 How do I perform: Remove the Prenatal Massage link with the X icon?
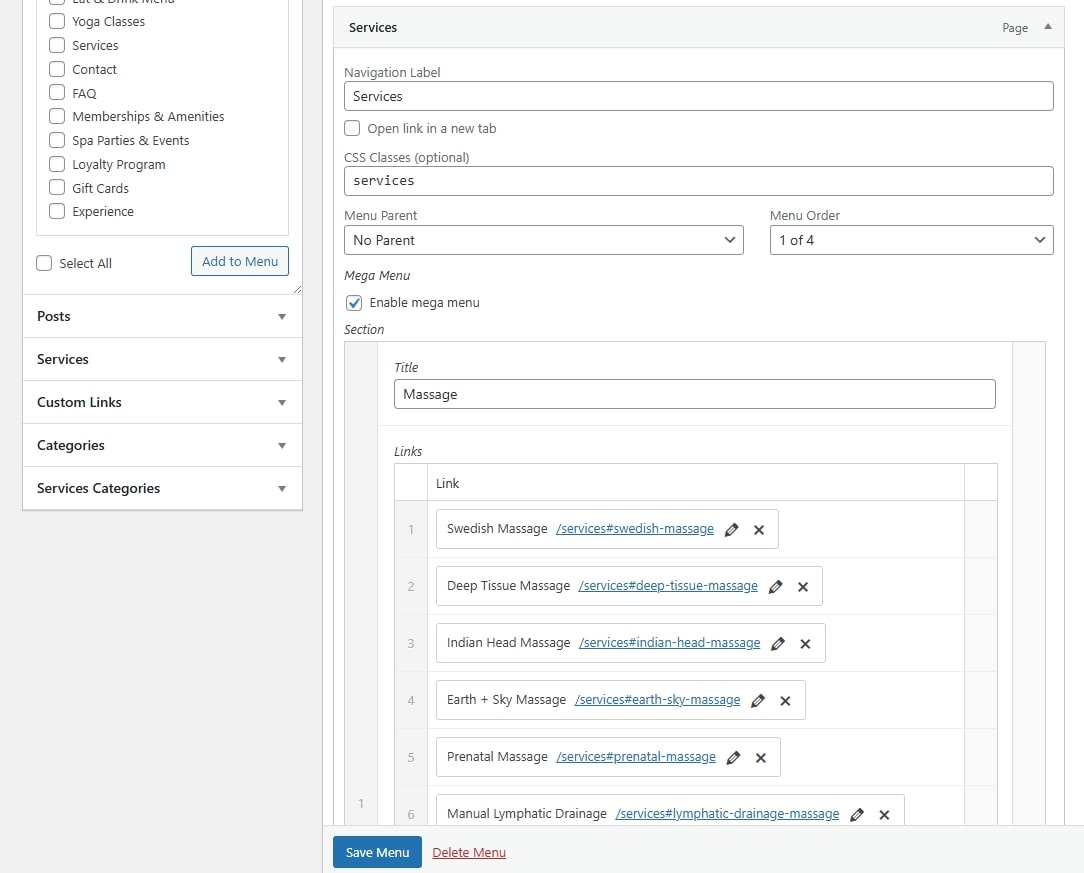point(760,758)
